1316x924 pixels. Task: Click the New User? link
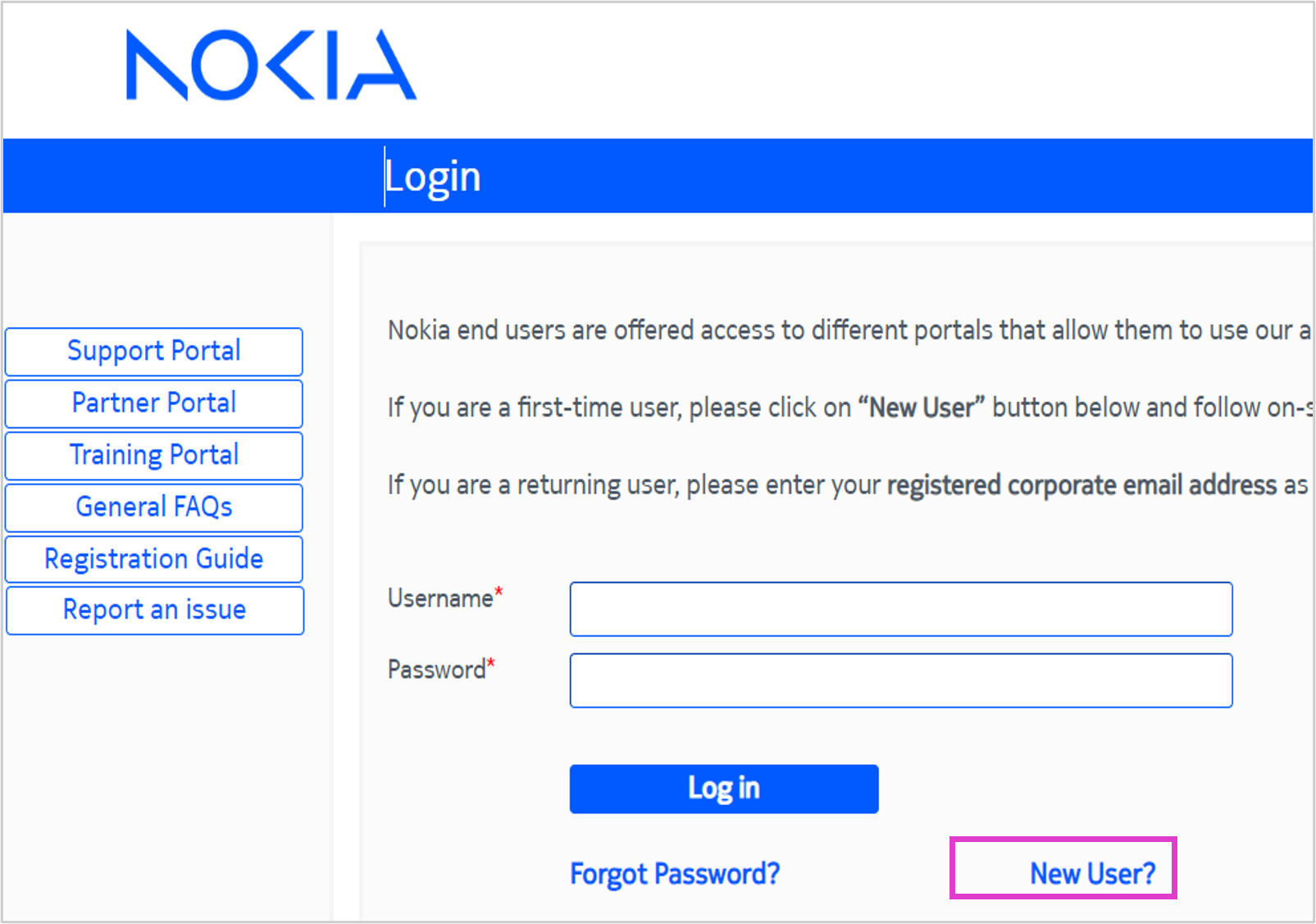[x=1092, y=874]
